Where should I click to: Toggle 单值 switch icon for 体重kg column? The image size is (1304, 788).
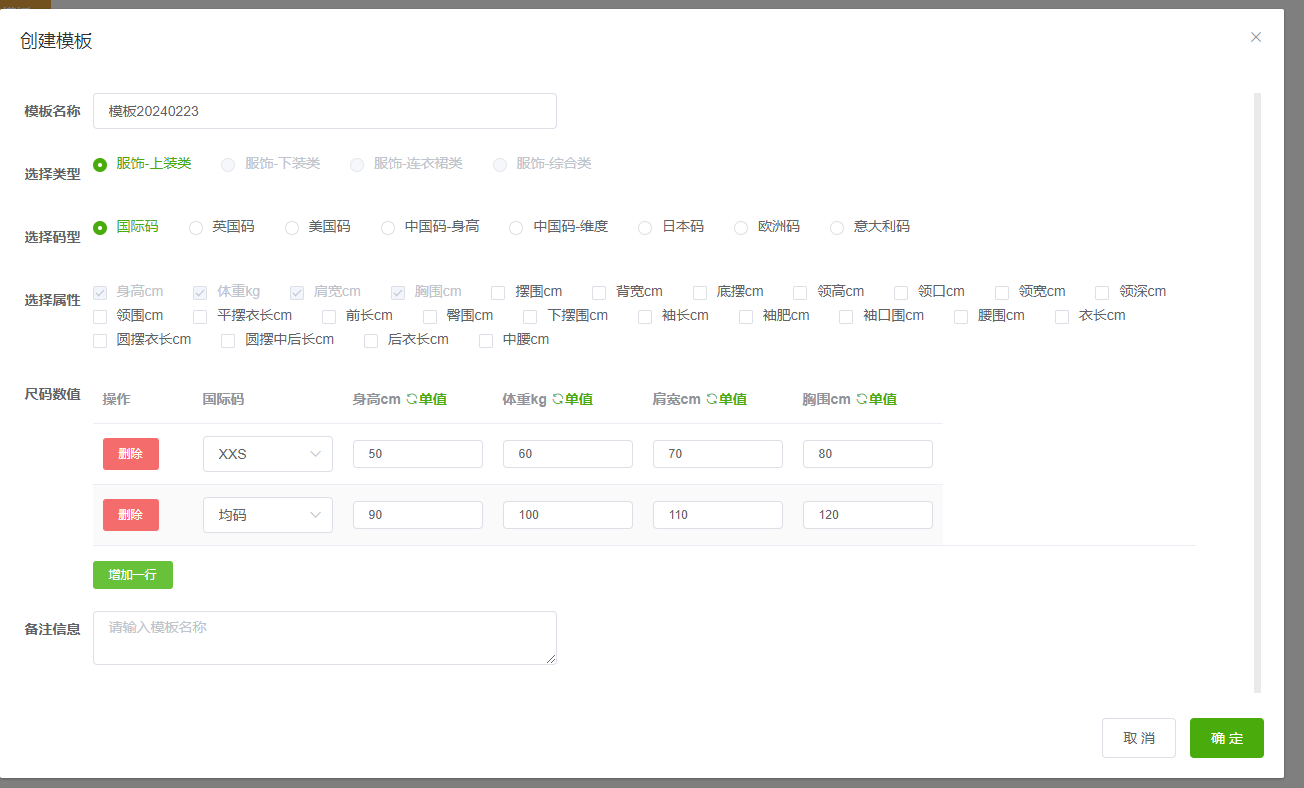[x=557, y=399]
